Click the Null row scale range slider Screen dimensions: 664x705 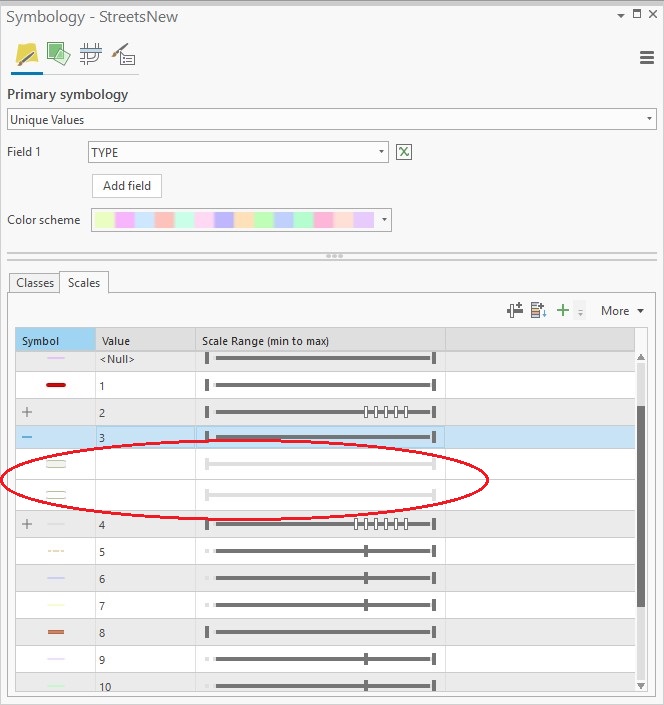click(x=320, y=358)
